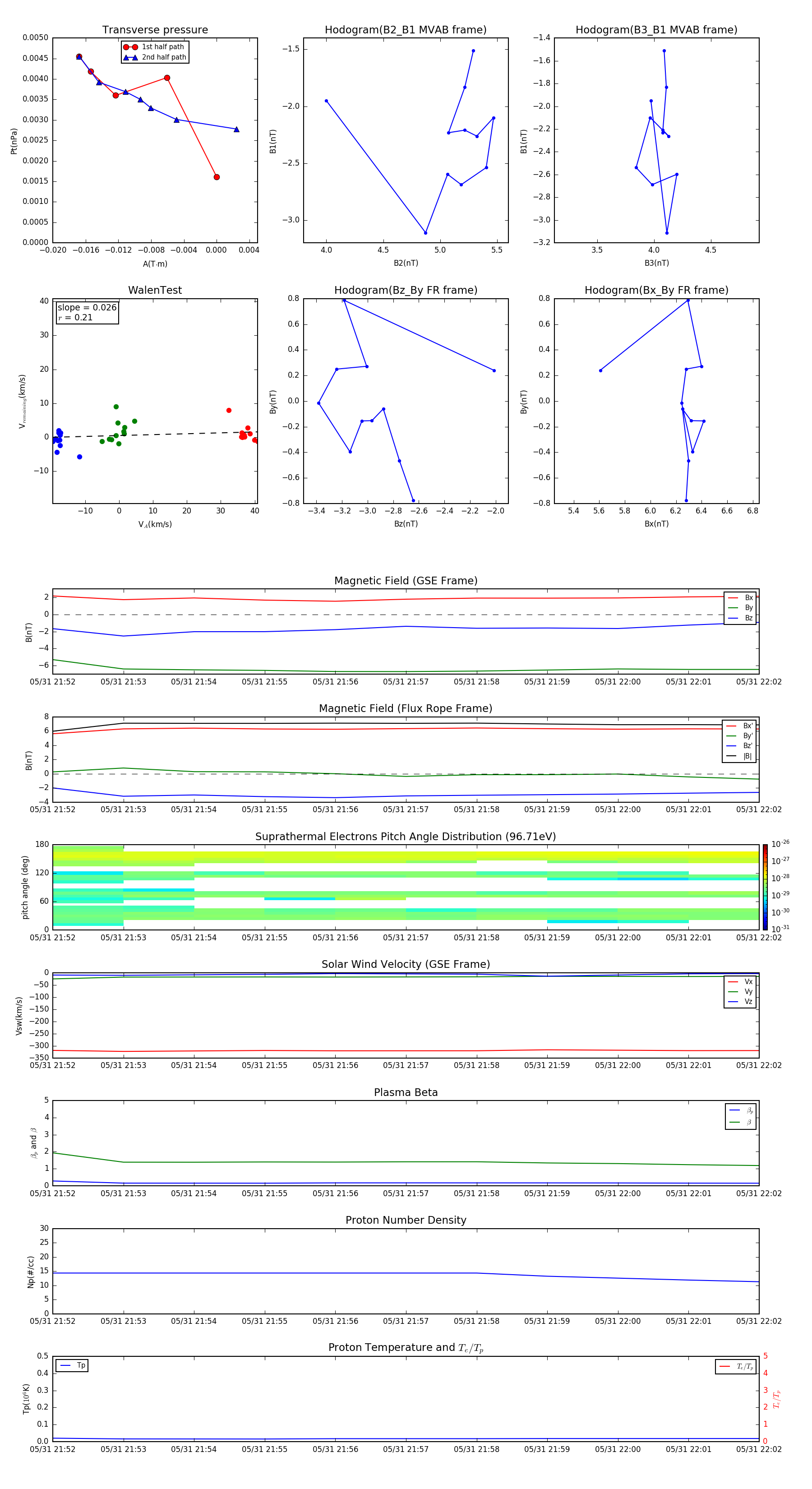Select the "Tp(10^6K)" axis label
Screen dimensions: 812x1489
coord(26,1399)
